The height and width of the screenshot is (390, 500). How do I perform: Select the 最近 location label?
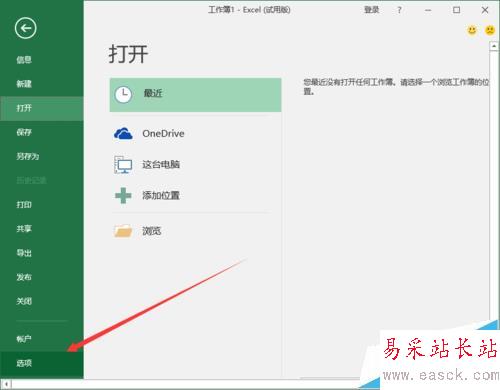click(x=153, y=93)
